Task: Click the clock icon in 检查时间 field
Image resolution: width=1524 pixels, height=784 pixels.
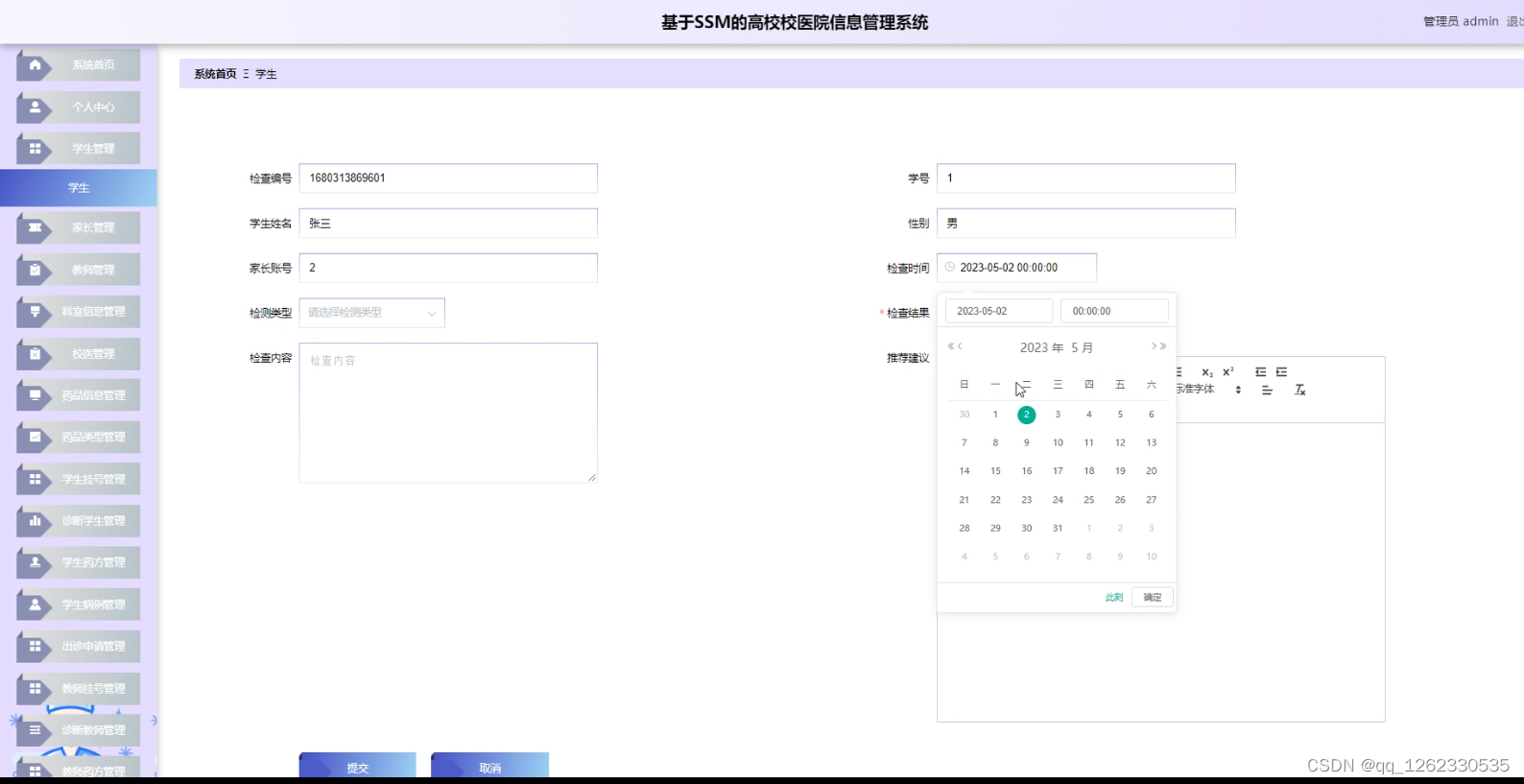Action: tap(950, 267)
